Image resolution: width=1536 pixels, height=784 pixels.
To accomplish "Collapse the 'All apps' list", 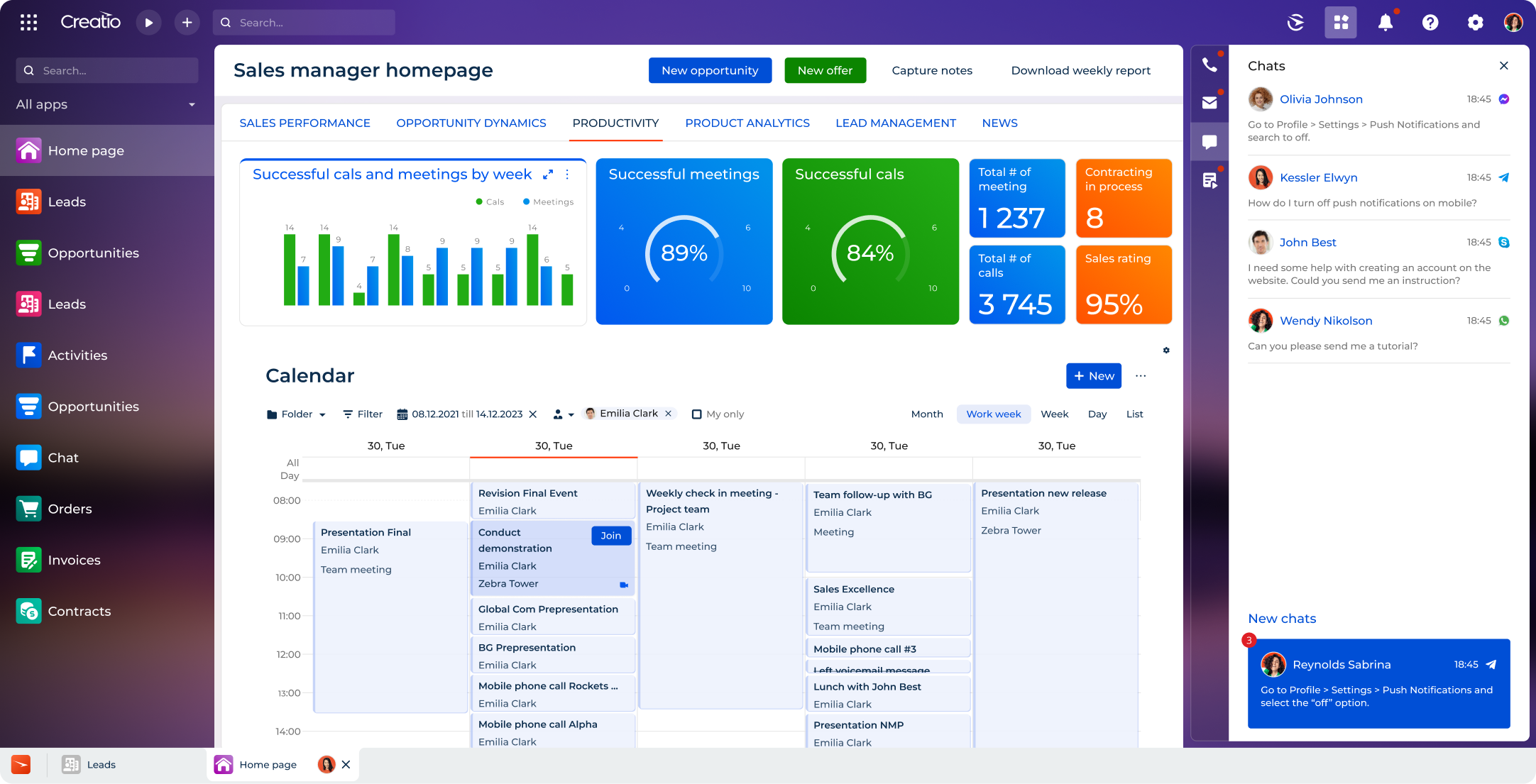I will pos(192,104).
